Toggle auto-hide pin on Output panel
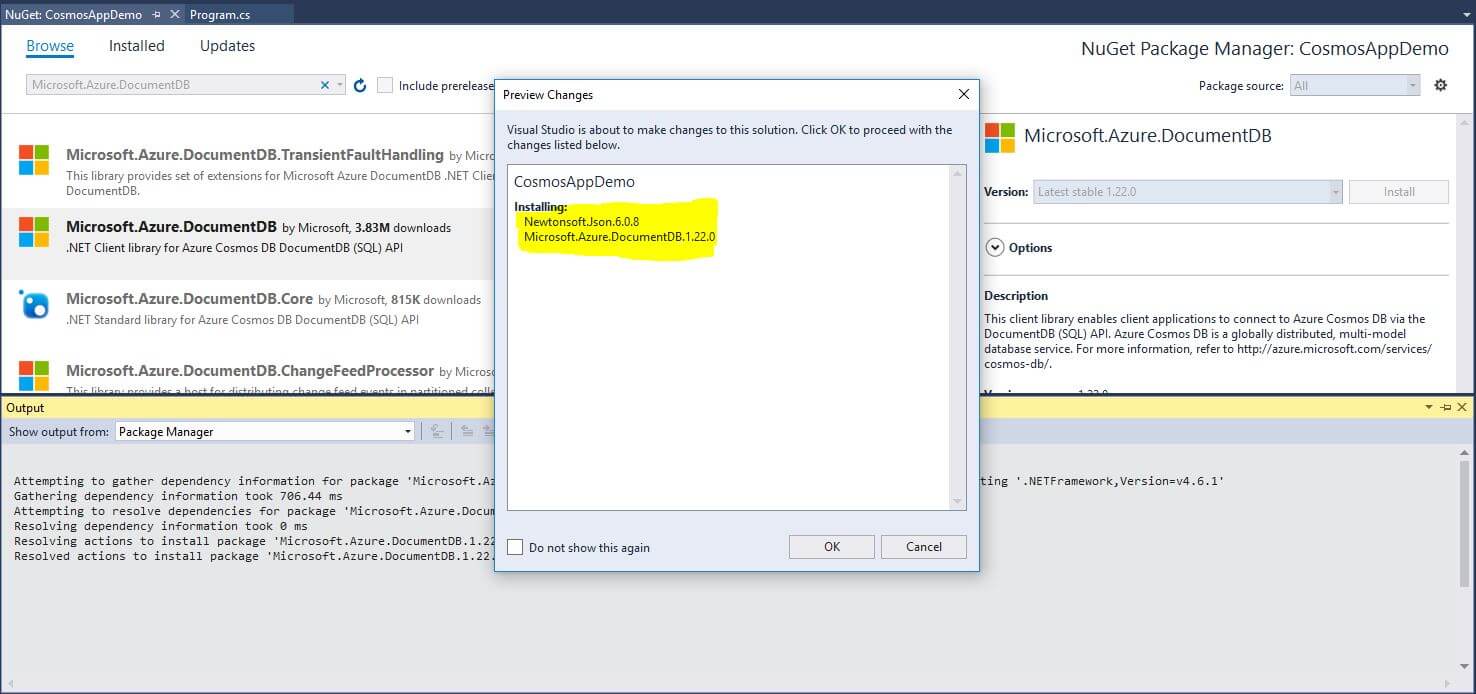The height and width of the screenshot is (694, 1476). coord(1446,408)
